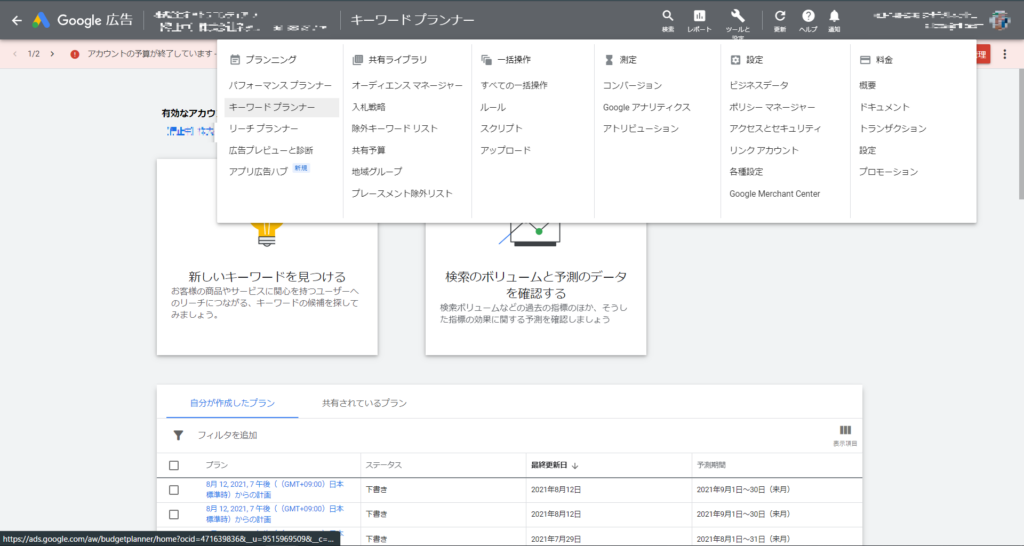Open 地域グループ menu item

click(x=377, y=172)
